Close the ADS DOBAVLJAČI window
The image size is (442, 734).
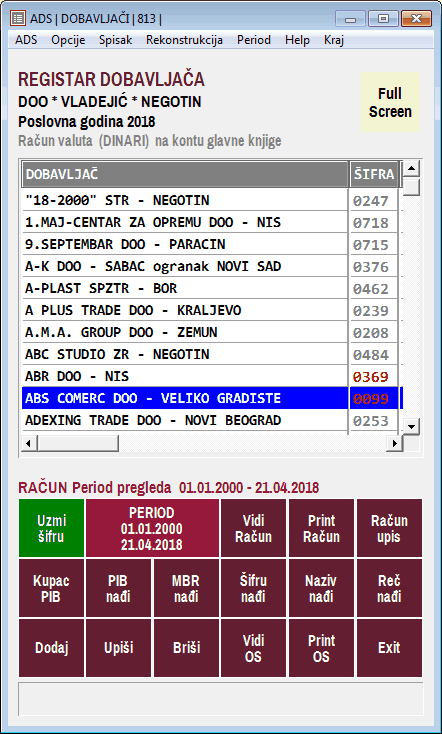[x=416, y=19]
